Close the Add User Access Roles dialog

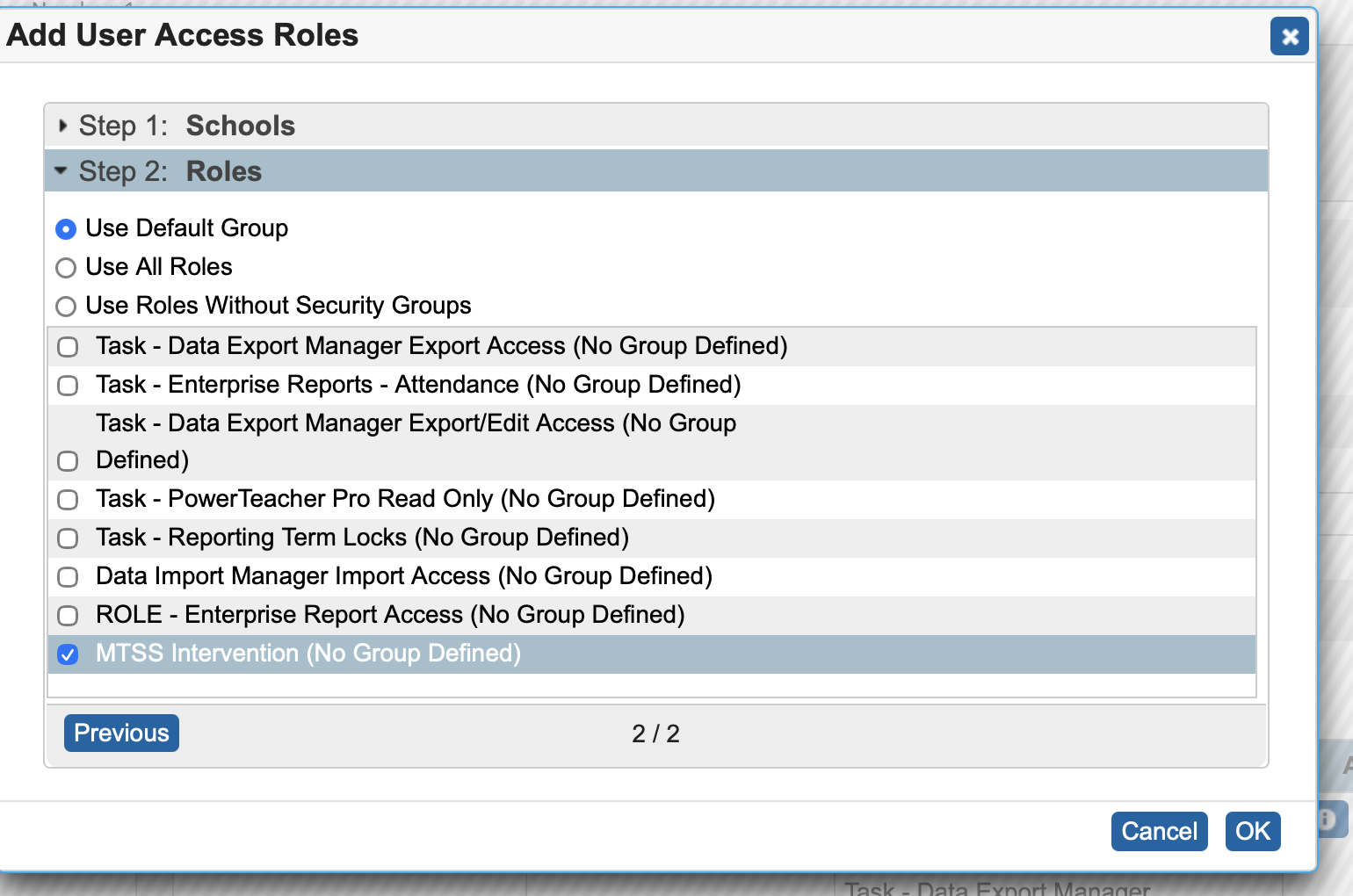pos(1289,37)
